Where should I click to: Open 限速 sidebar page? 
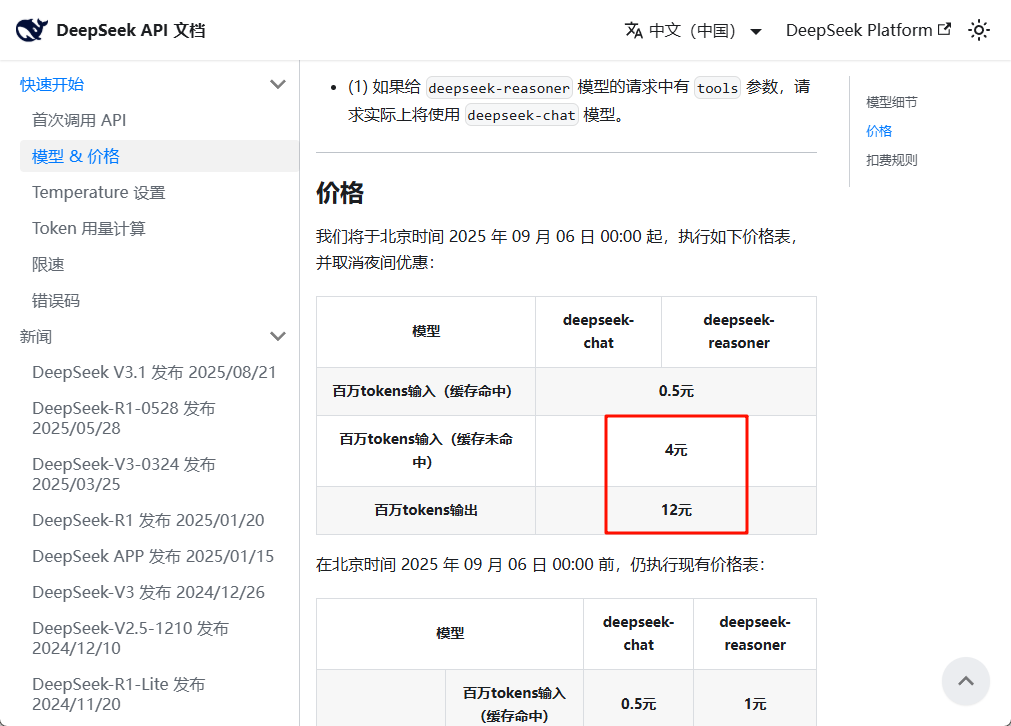tap(48, 264)
